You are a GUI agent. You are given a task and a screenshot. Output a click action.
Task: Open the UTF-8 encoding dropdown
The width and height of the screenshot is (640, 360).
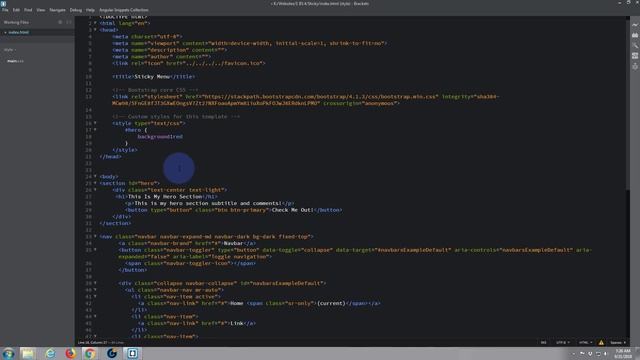(562, 342)
